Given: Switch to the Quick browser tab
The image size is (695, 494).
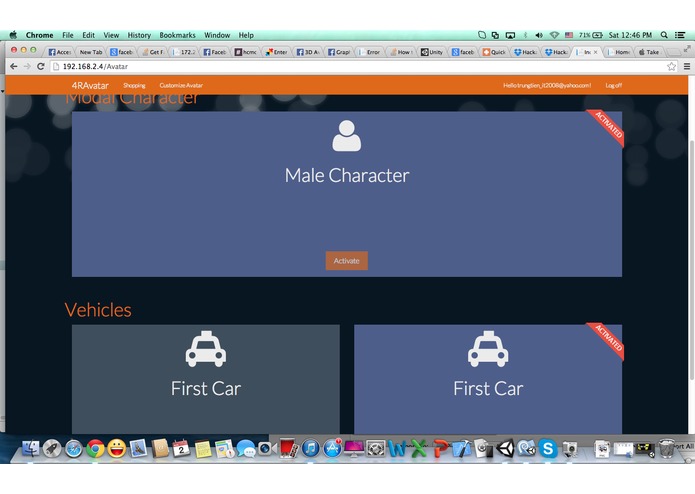Looking at the screenshot, I should [x=494, y=52].
